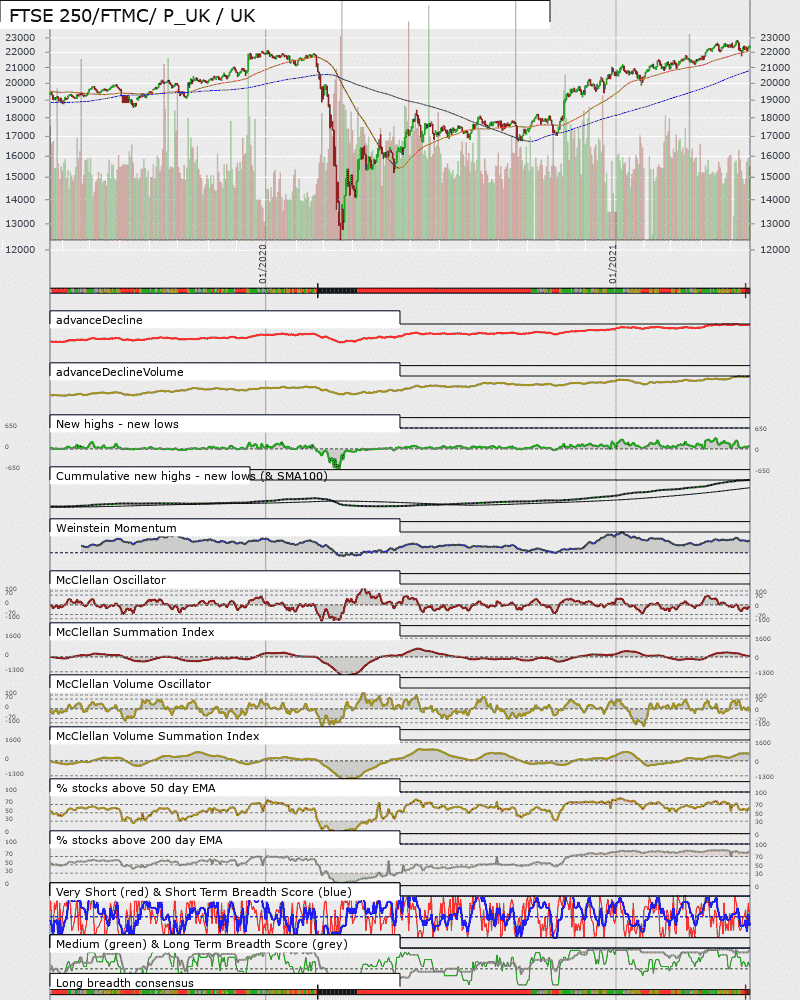This screenshot has height=1000, width=800.
Task: Click the black segment on the top consensus bar
Action: [x=337, y=291]
